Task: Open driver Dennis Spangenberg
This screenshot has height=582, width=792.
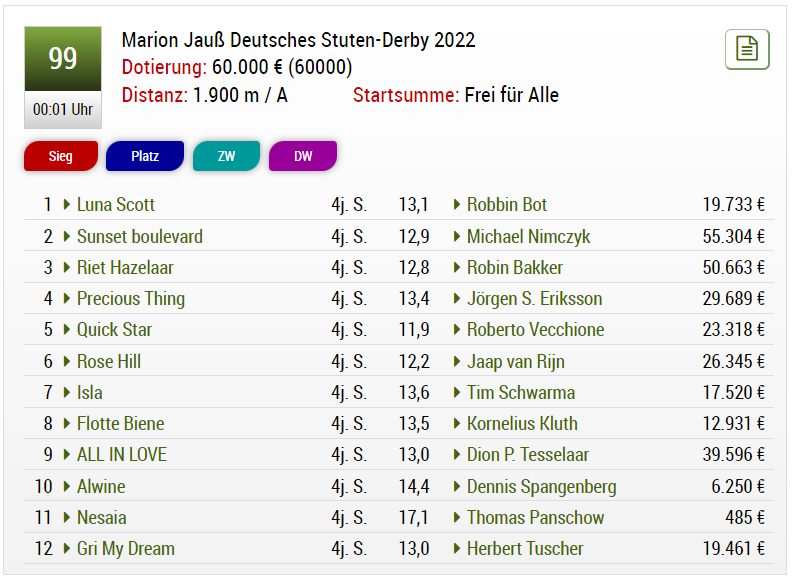Action: coord(541,487)
